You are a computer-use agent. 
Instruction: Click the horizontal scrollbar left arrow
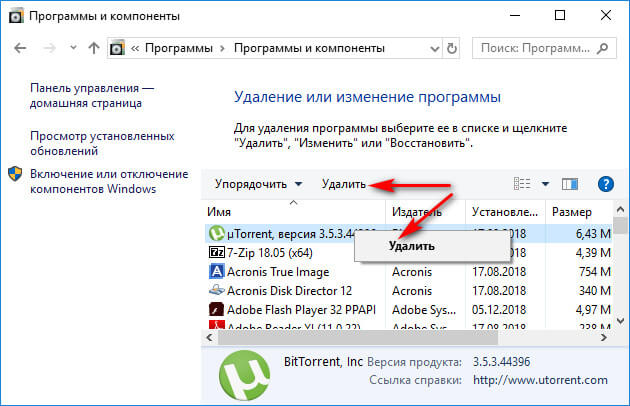click(x=209, y=338)
